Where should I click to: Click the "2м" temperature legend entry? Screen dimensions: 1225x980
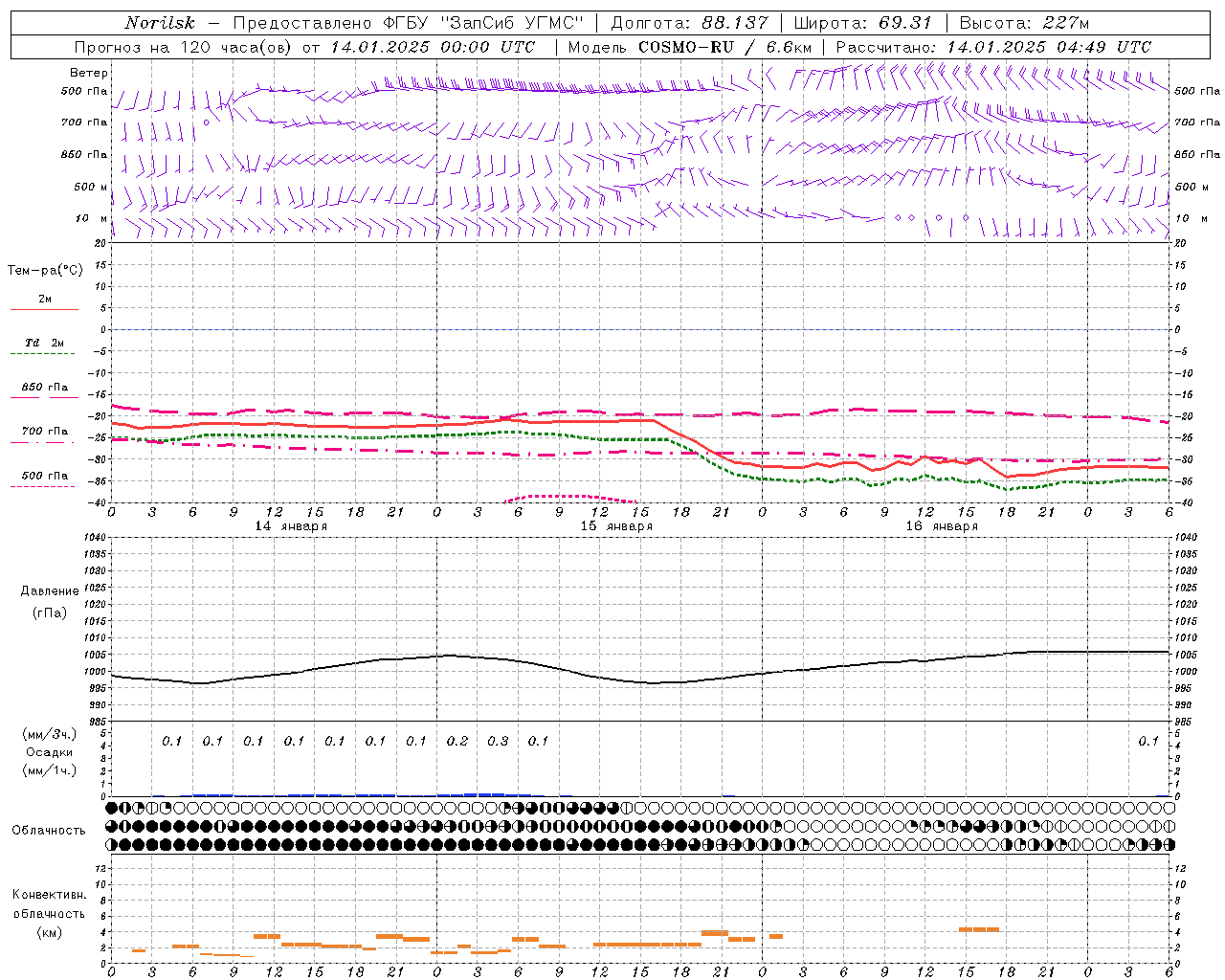click(x=45, y=300)
